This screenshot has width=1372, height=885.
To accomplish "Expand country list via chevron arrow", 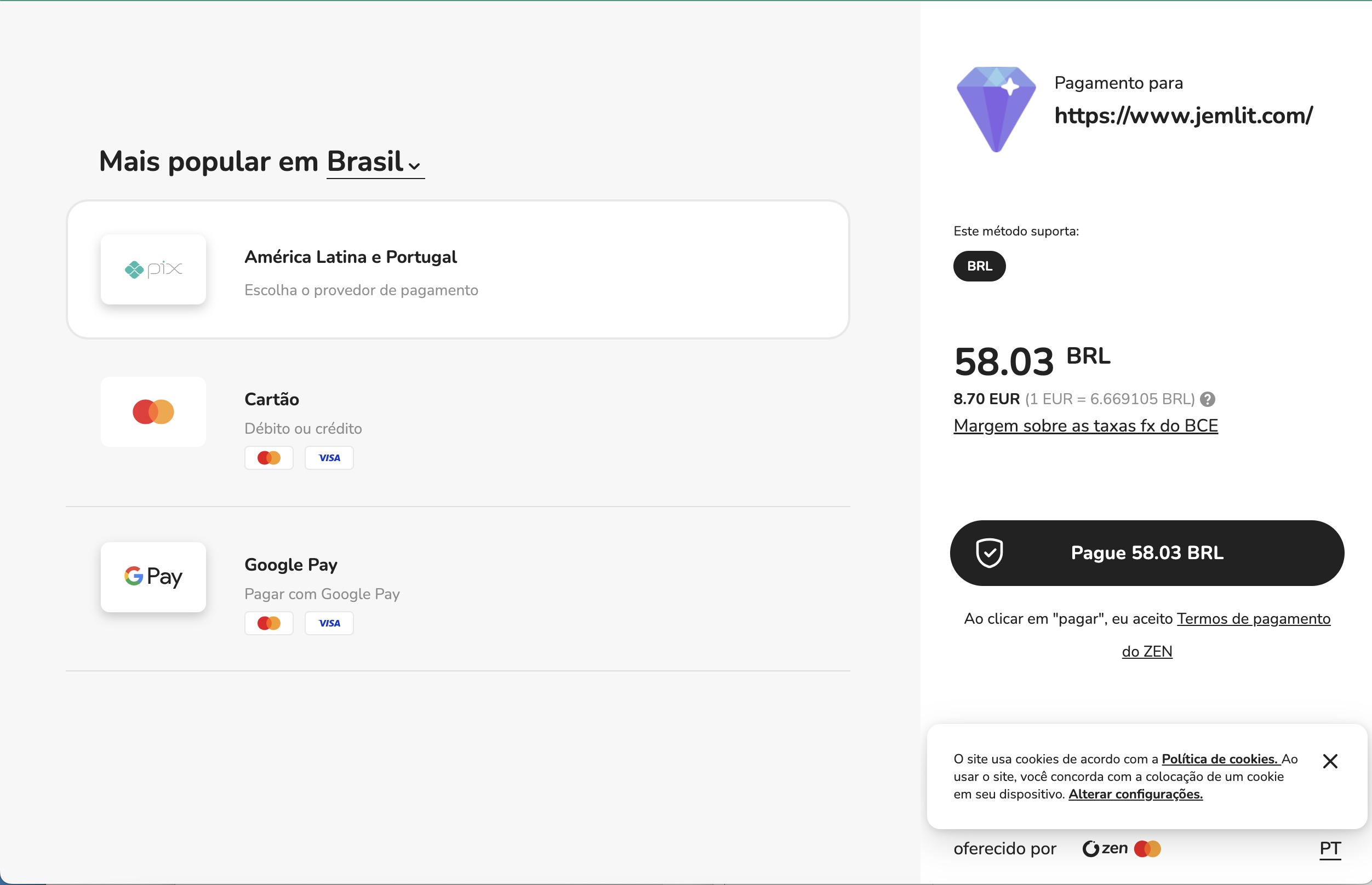I will 414,166.
